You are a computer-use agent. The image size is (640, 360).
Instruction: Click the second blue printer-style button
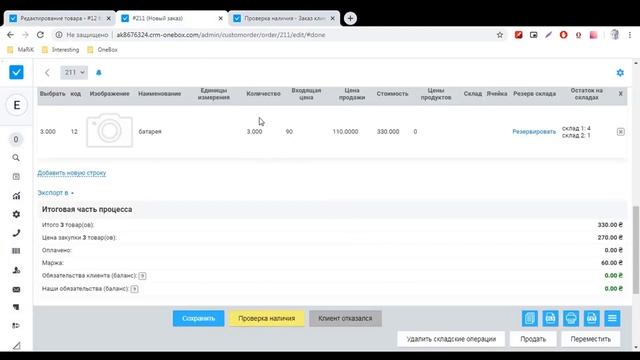[550, 318]
